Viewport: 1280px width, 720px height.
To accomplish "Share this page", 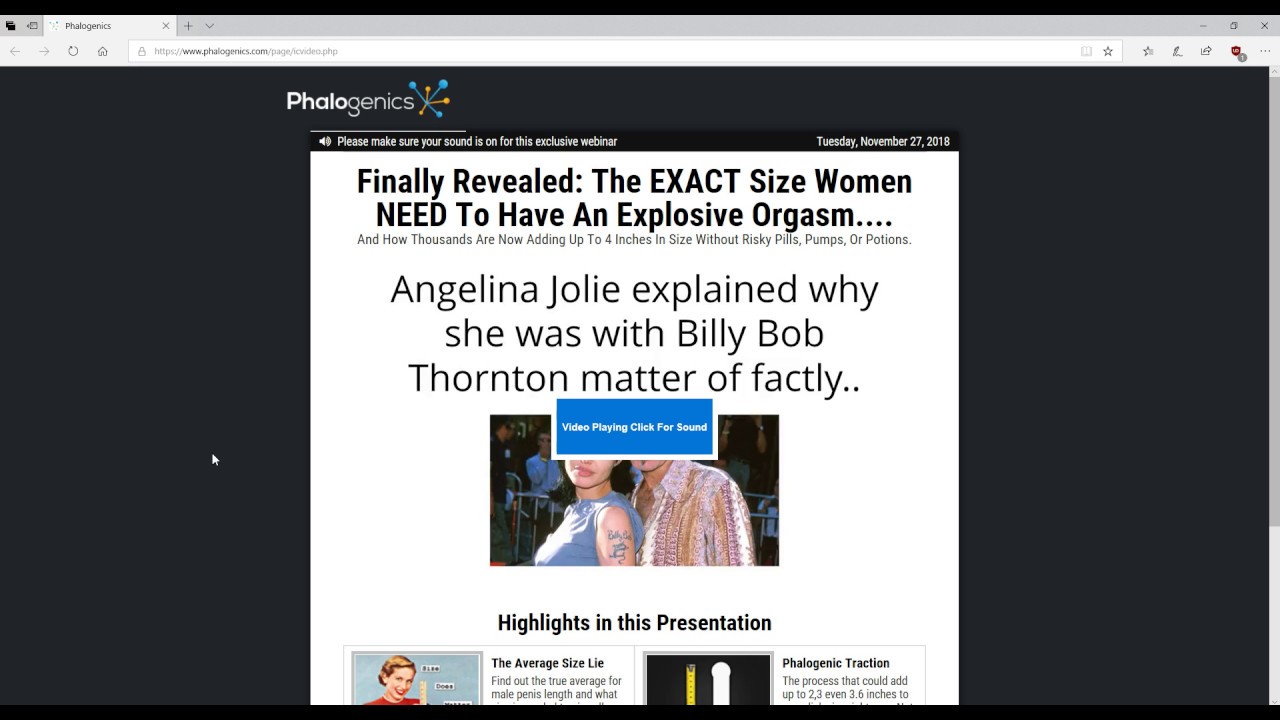I will click(x=1206, y=51).
